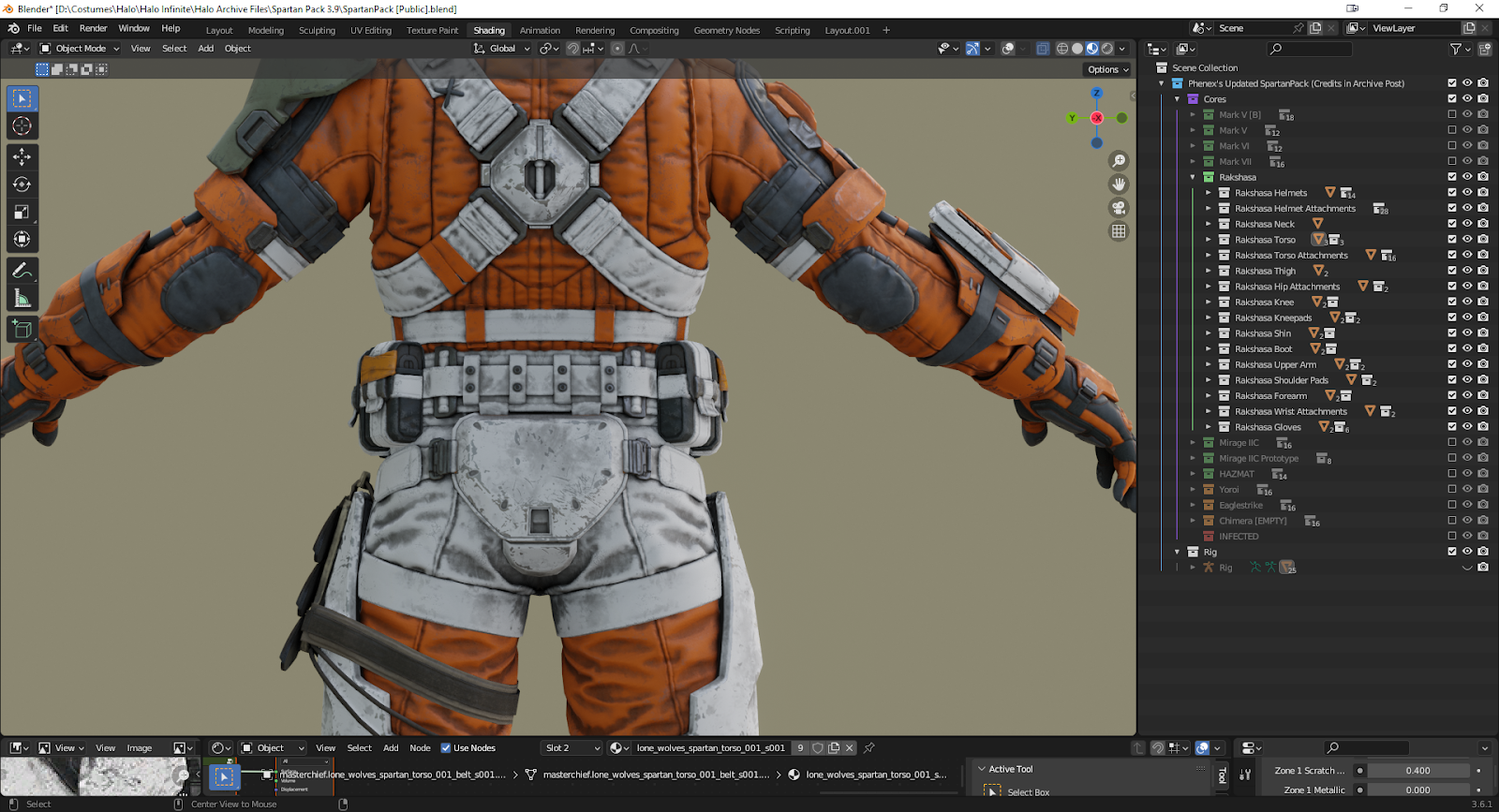The image size is (1499, 812).
Task: Expand the Rakshasa Helmets collection
Action: pos(1209,193)
